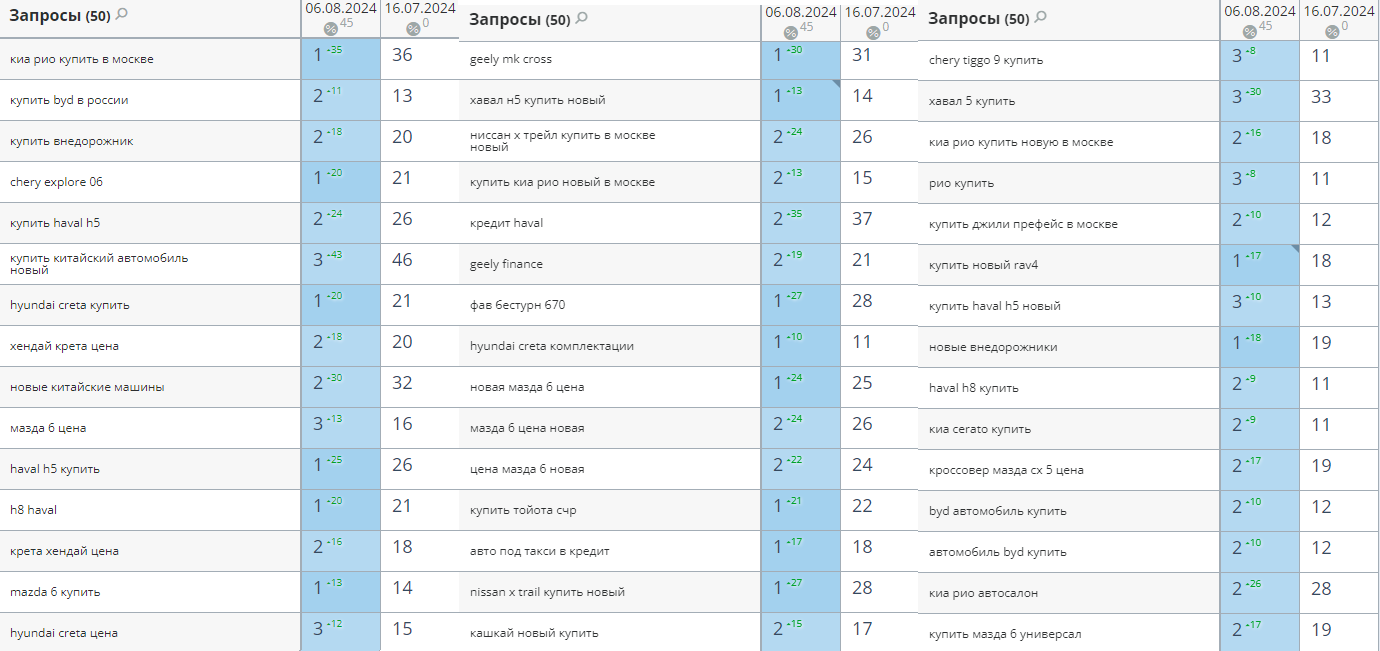
Task: Select query 'nissan x trail купить новый'
Action: (x=547, y=592)
